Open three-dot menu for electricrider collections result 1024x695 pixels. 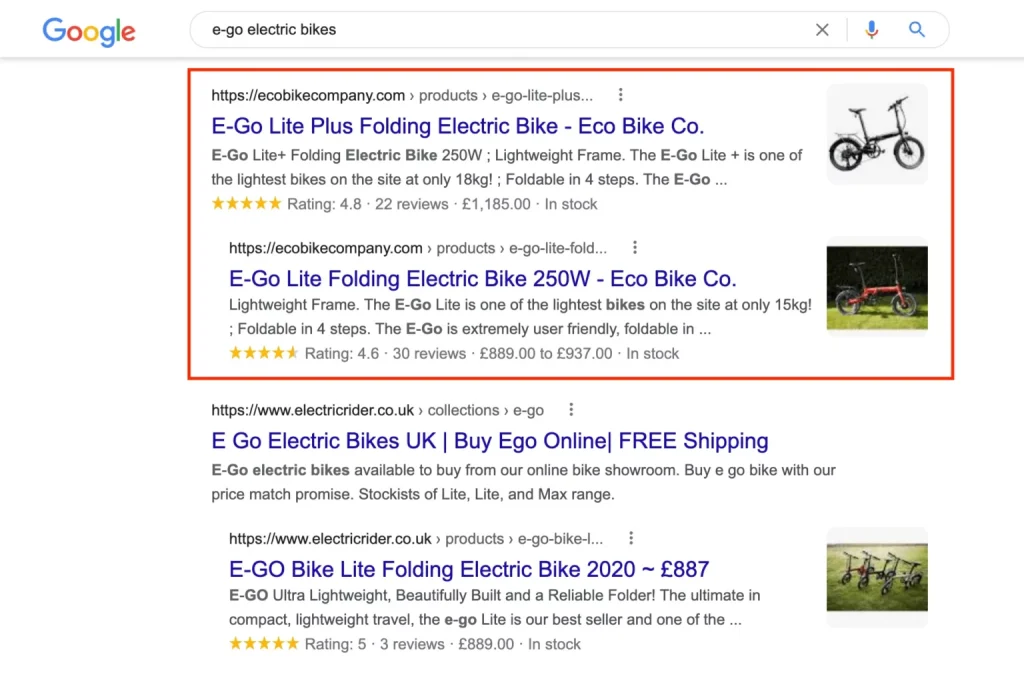[571, 410]
